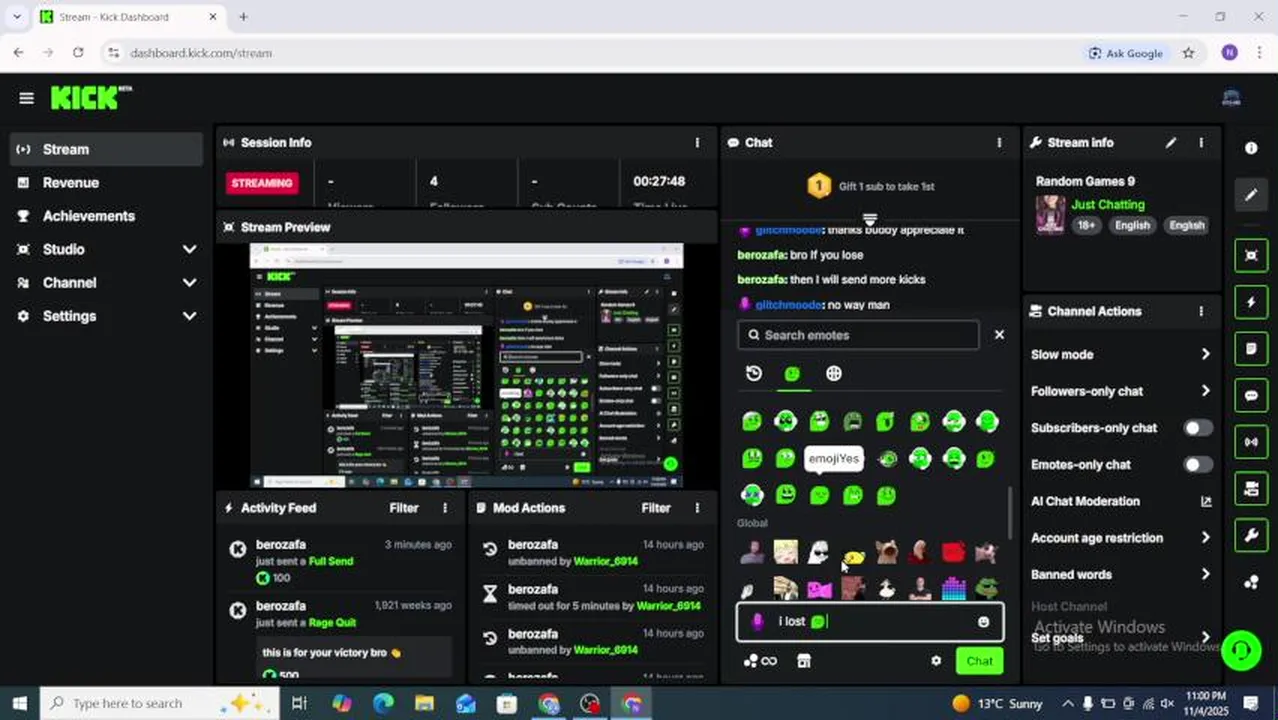Viewport: 1278px width, 720px height.
Task: Open chat settings gear icon
Action: (x=936, y=661)
